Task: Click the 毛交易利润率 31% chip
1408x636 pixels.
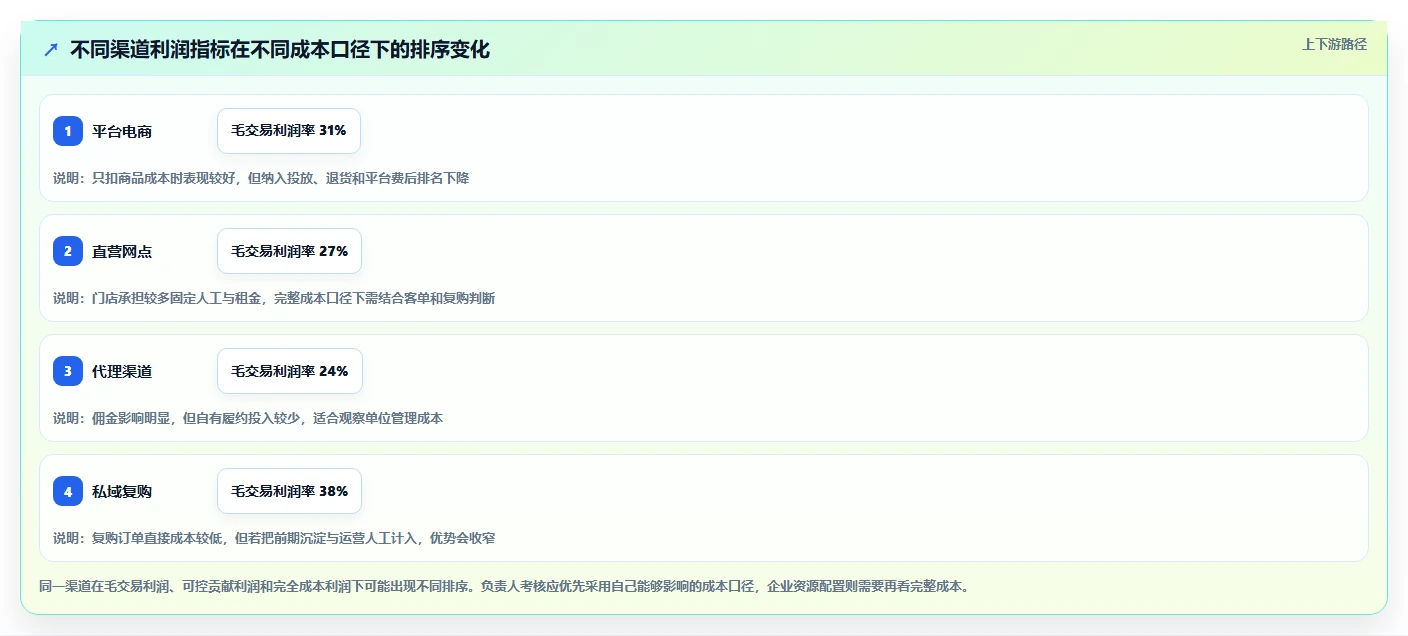Action: pos(289,131)
